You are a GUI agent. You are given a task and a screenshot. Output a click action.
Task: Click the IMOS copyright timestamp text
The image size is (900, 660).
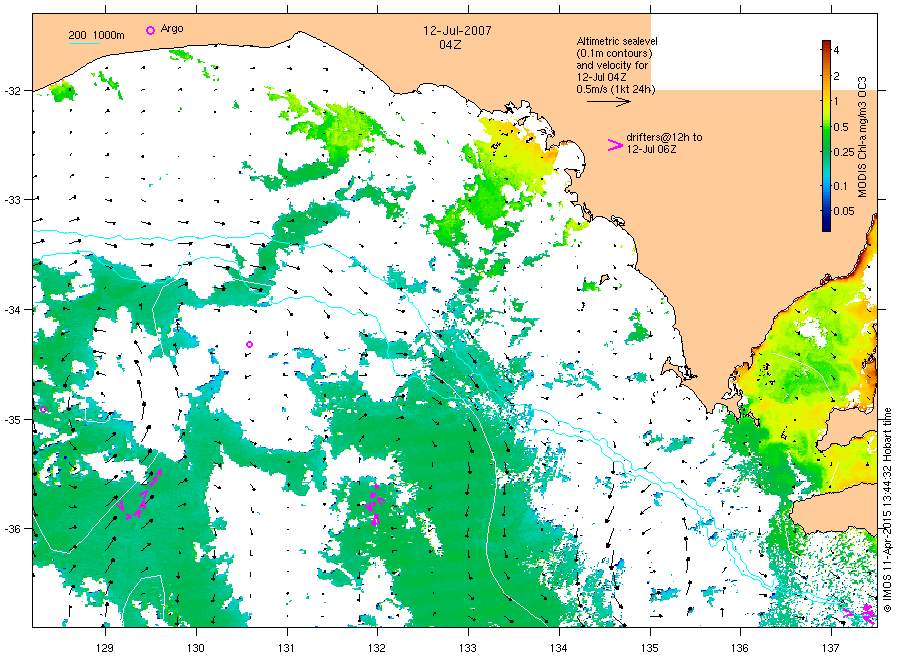coord(887,510)
